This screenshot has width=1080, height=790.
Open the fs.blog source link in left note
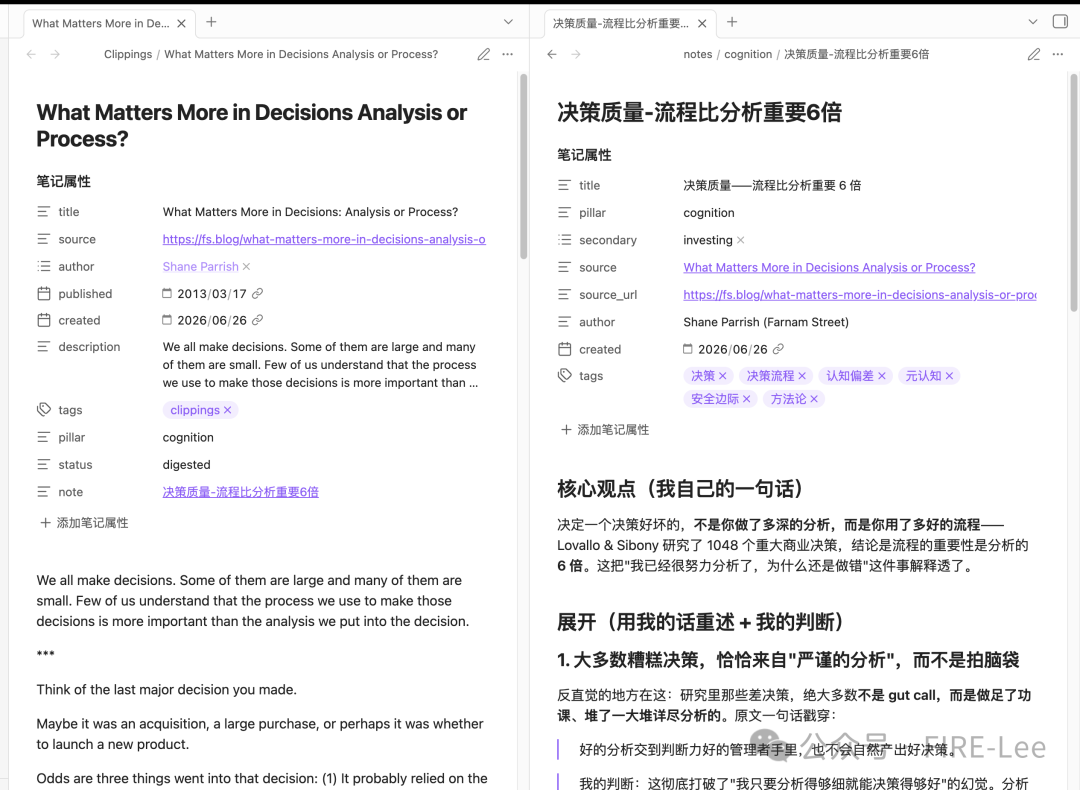tap(324, 239)
